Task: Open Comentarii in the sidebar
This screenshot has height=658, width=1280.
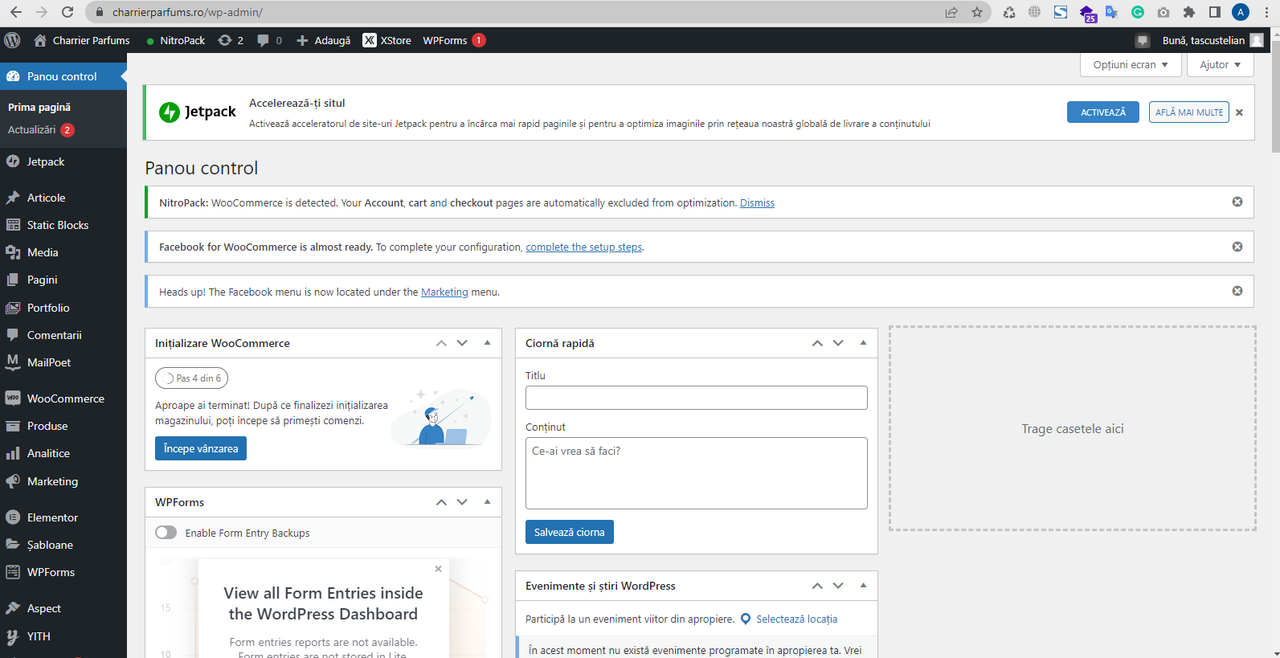Action: (x=63, y=335)
